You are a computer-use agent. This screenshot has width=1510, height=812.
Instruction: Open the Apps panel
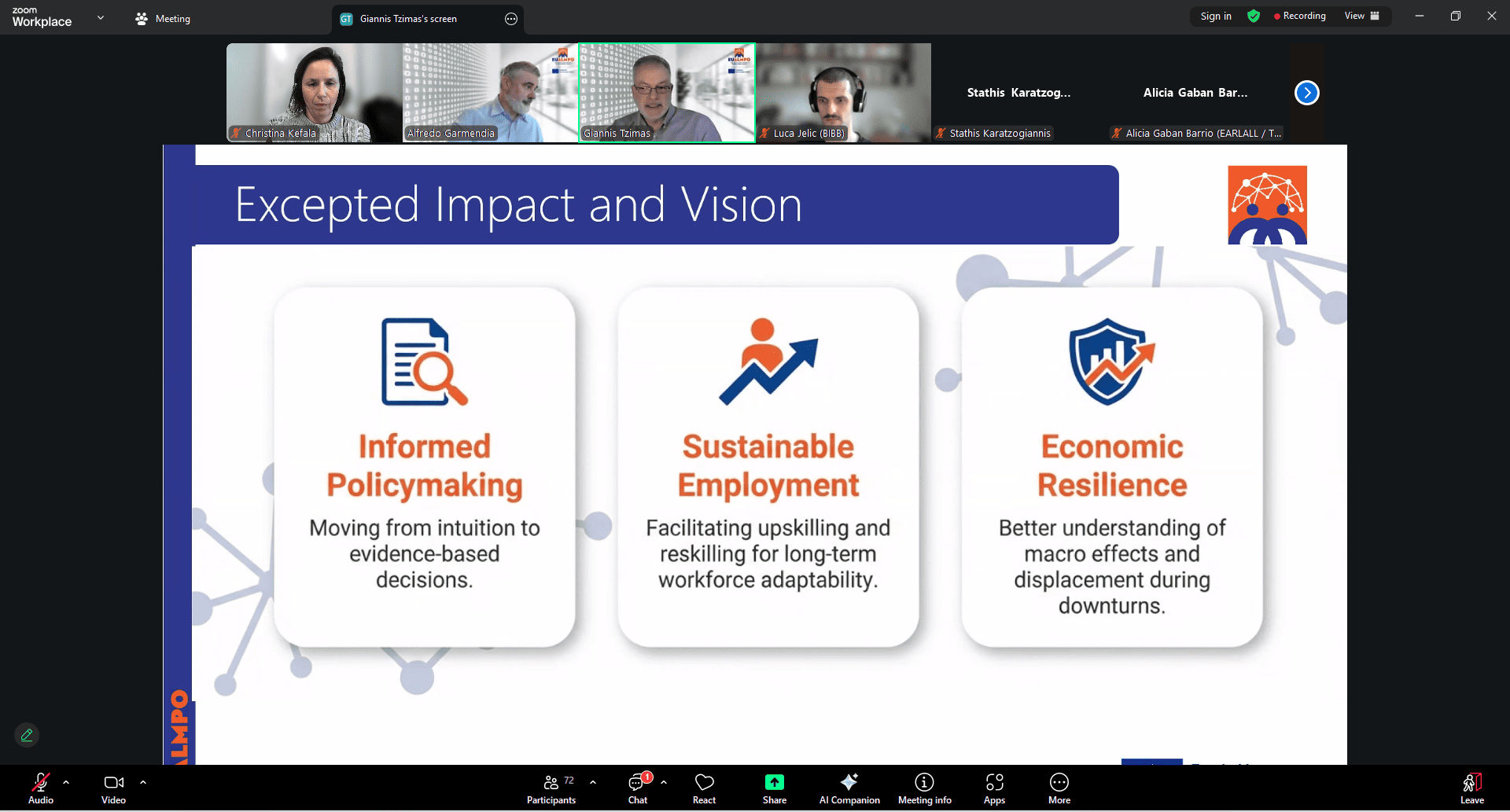point(994,788)
